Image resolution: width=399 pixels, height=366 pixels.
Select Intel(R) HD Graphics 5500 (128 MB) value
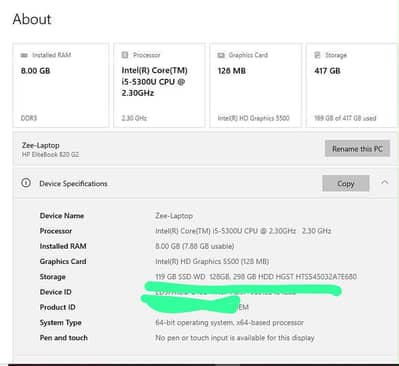(x=212, y=261)
